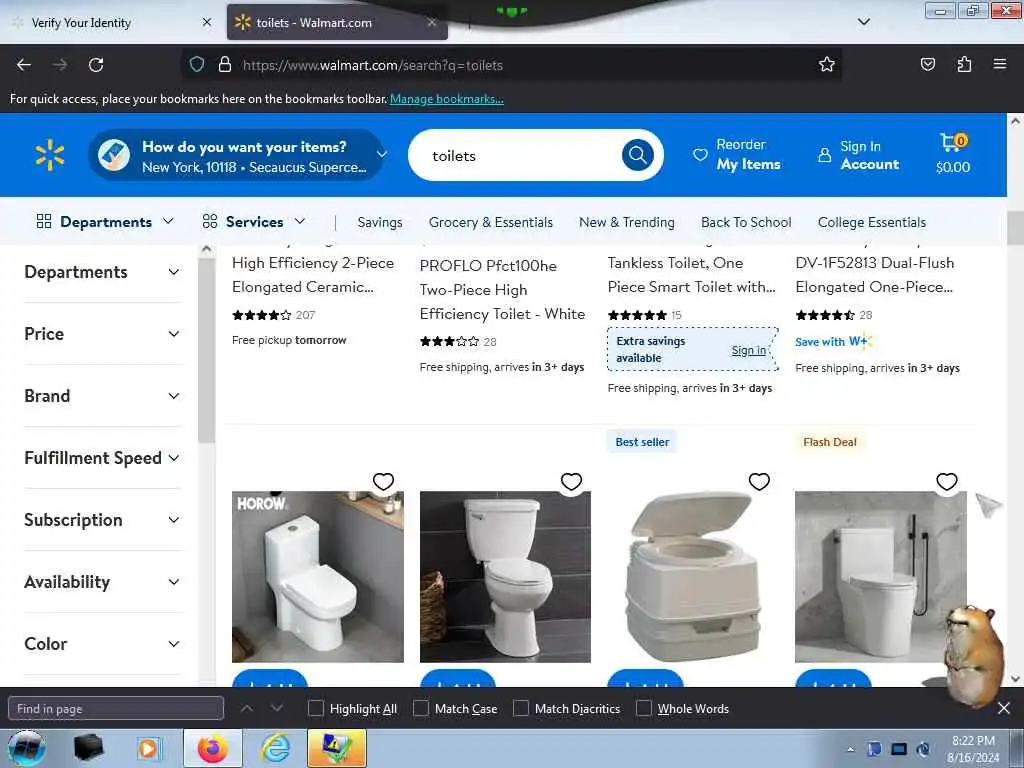
Task: Close the find bar
Action: pyautogui.click(x=1004, y=708)
